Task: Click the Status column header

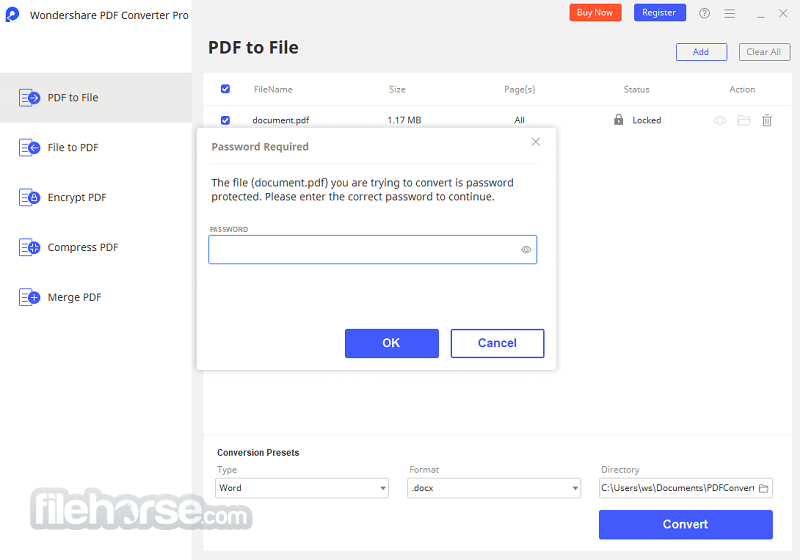Action: 636,89
